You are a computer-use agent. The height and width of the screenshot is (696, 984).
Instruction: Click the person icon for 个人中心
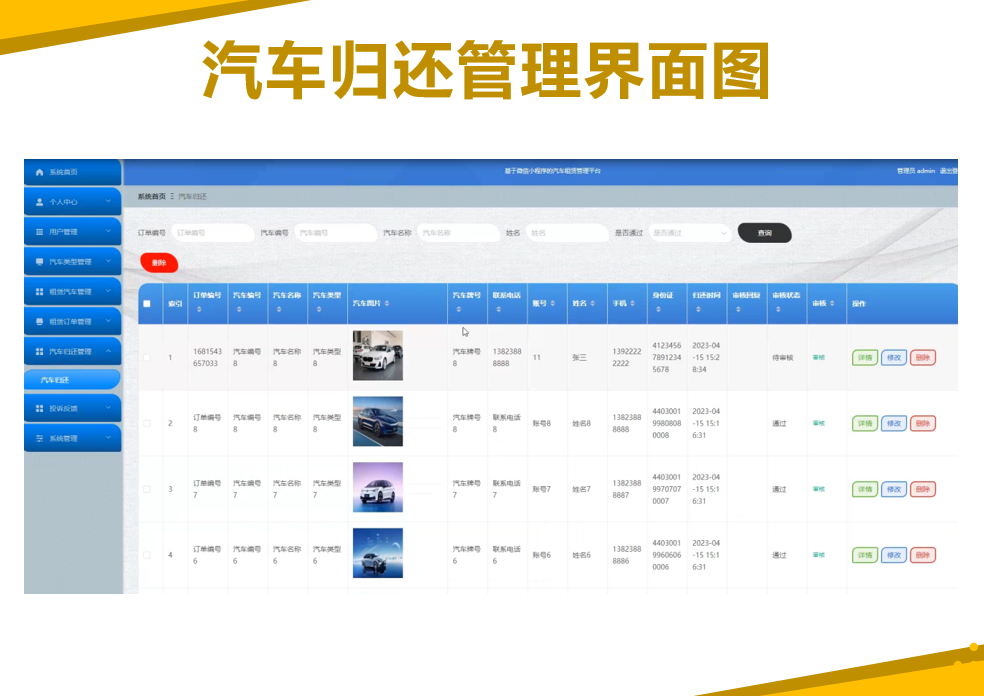coord(40,202)
